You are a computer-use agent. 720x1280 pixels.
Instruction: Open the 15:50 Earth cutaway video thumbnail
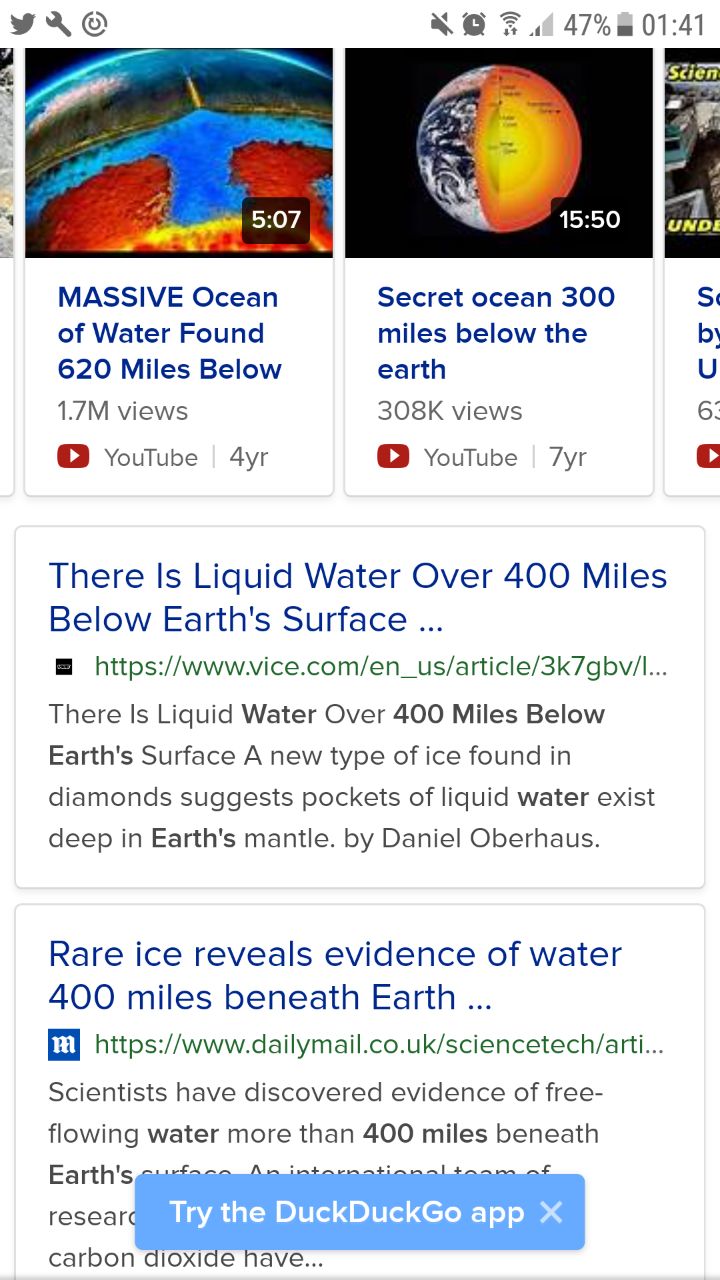499,152
